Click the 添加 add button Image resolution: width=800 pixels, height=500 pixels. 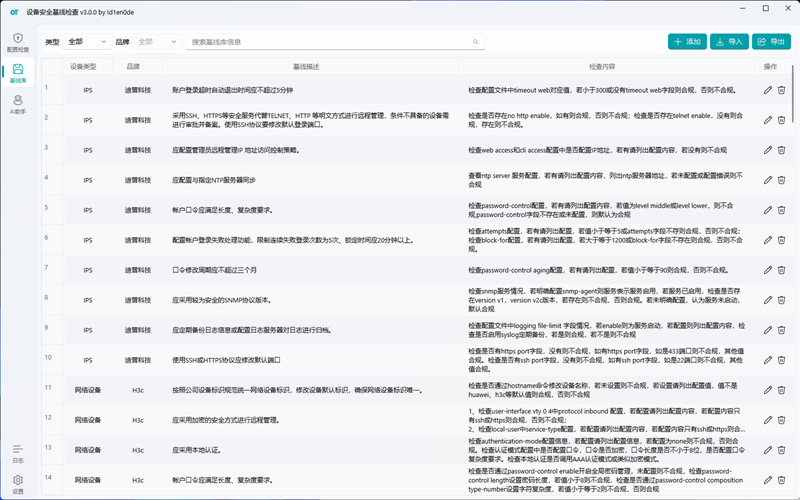(x=687, y=42)
